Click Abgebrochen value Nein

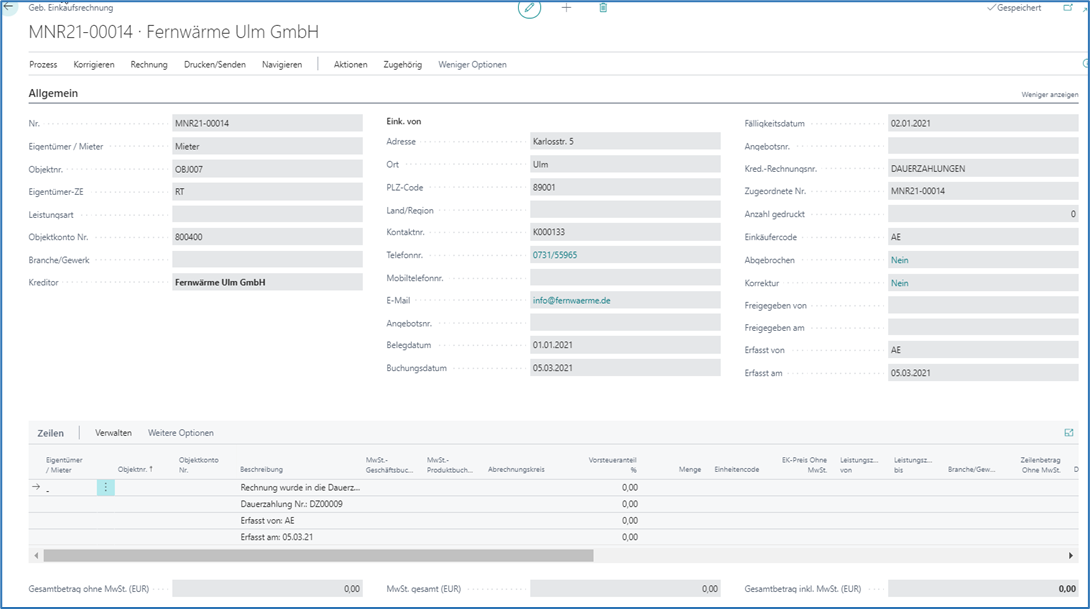(900, 260)
